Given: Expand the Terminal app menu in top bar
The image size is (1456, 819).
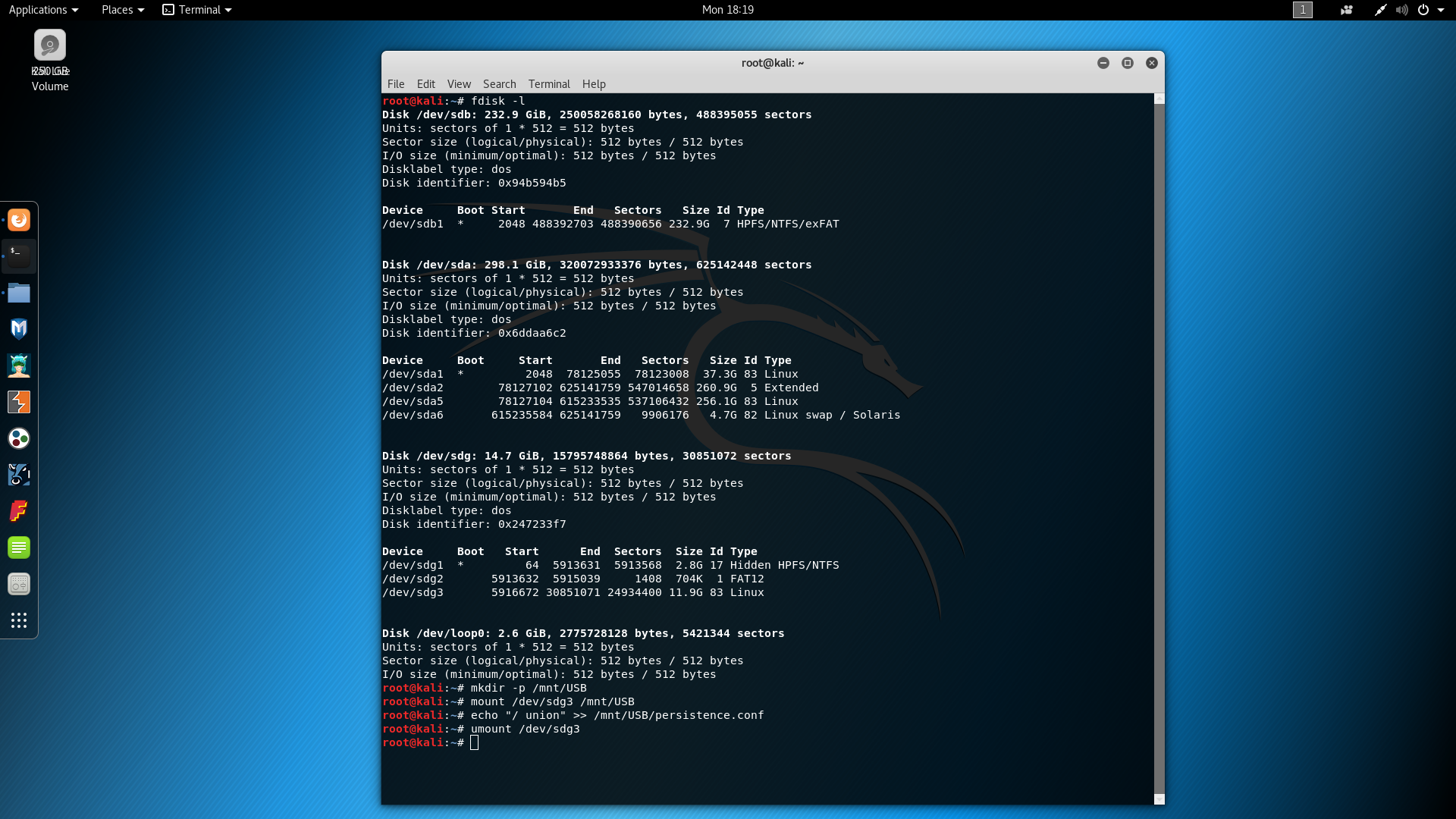Looking at the screenshot, I should 197,10.
